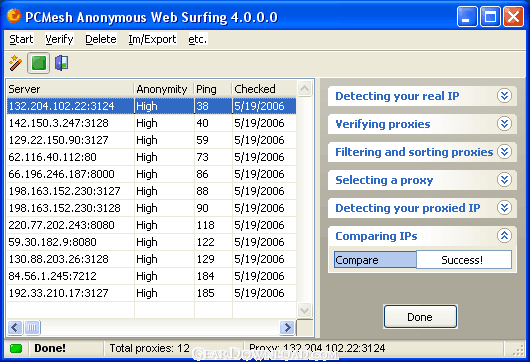
Task: Click the vertical scrollbar down arrow
Action: coord(305,310)
